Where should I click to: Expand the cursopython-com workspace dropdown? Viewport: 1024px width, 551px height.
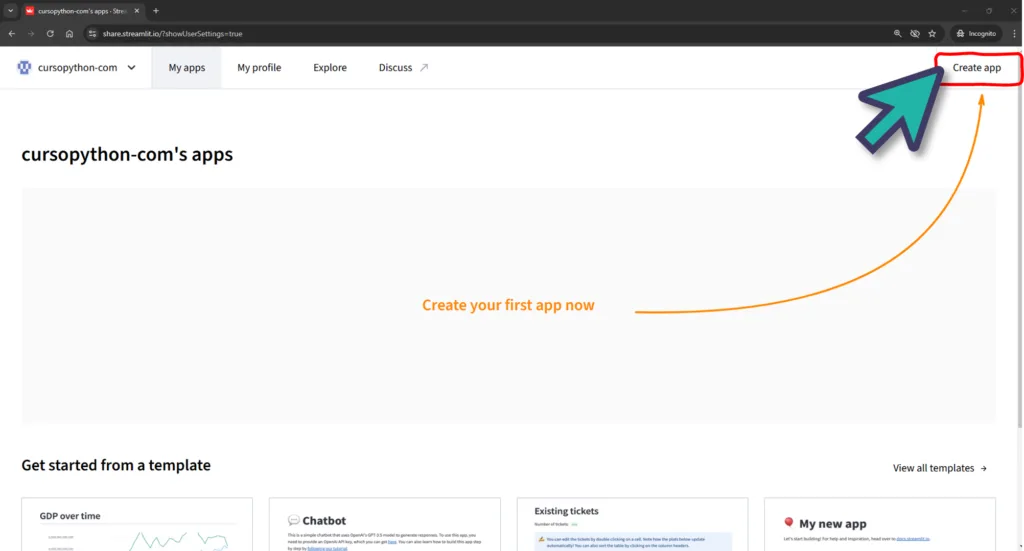131,67
